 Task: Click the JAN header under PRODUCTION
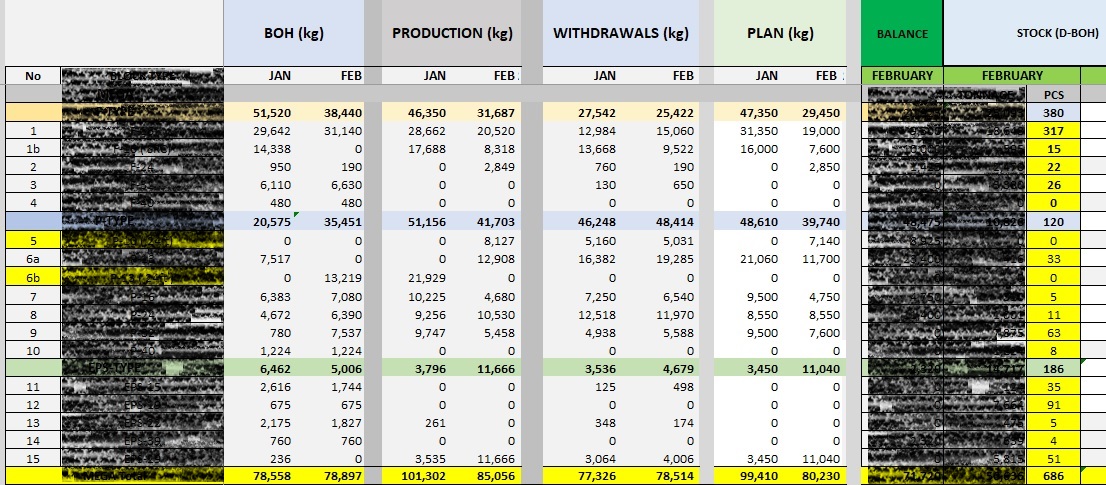(x=434, y=76)
